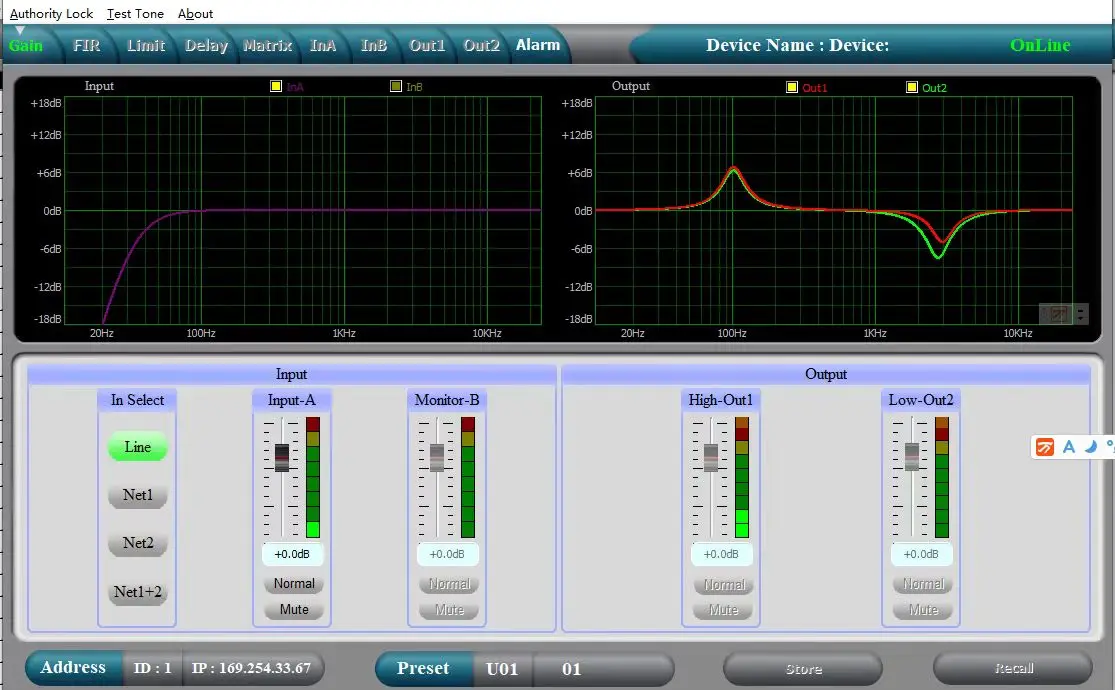Enable the Out1 curve checkbox
1115x690 pixels.
pyautogui.click(x=792, y=87)
